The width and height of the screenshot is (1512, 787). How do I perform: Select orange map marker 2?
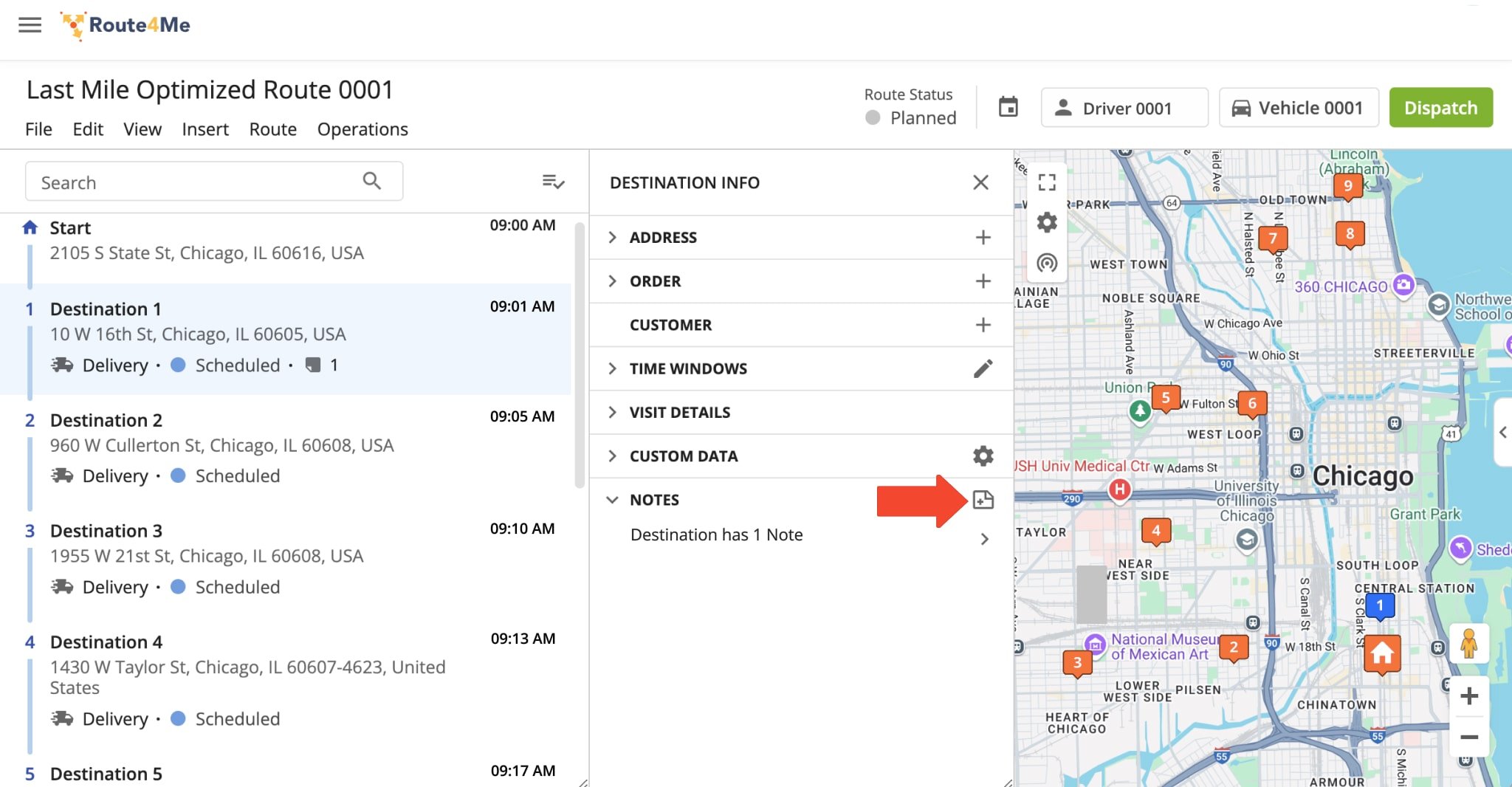coord(1234,648)
